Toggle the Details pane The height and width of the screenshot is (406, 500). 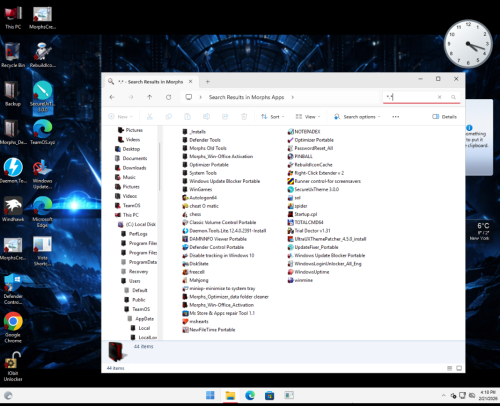pyautogui.click(x=444, y=117)
